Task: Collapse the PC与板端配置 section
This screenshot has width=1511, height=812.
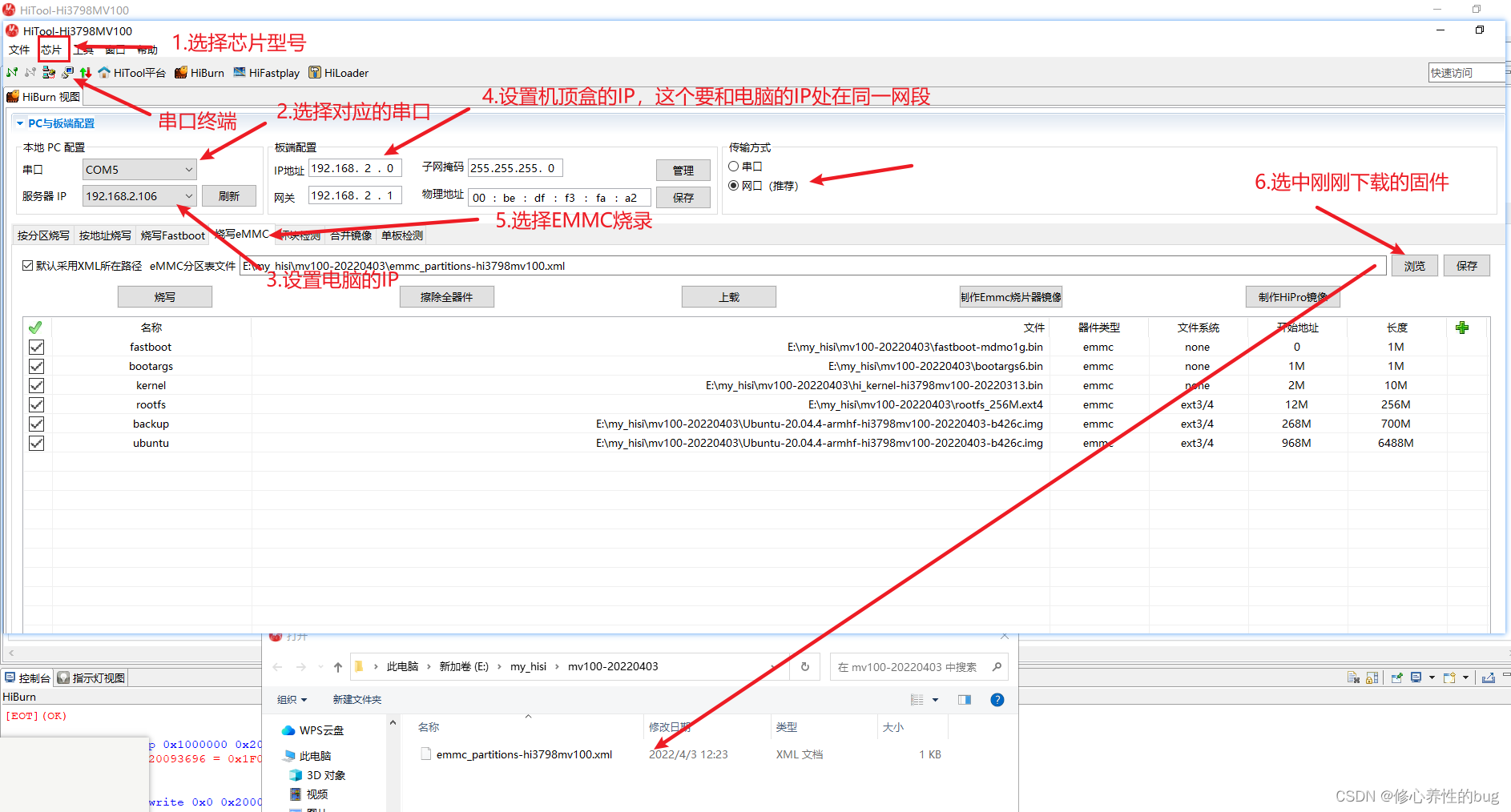Action: (20, 123)
